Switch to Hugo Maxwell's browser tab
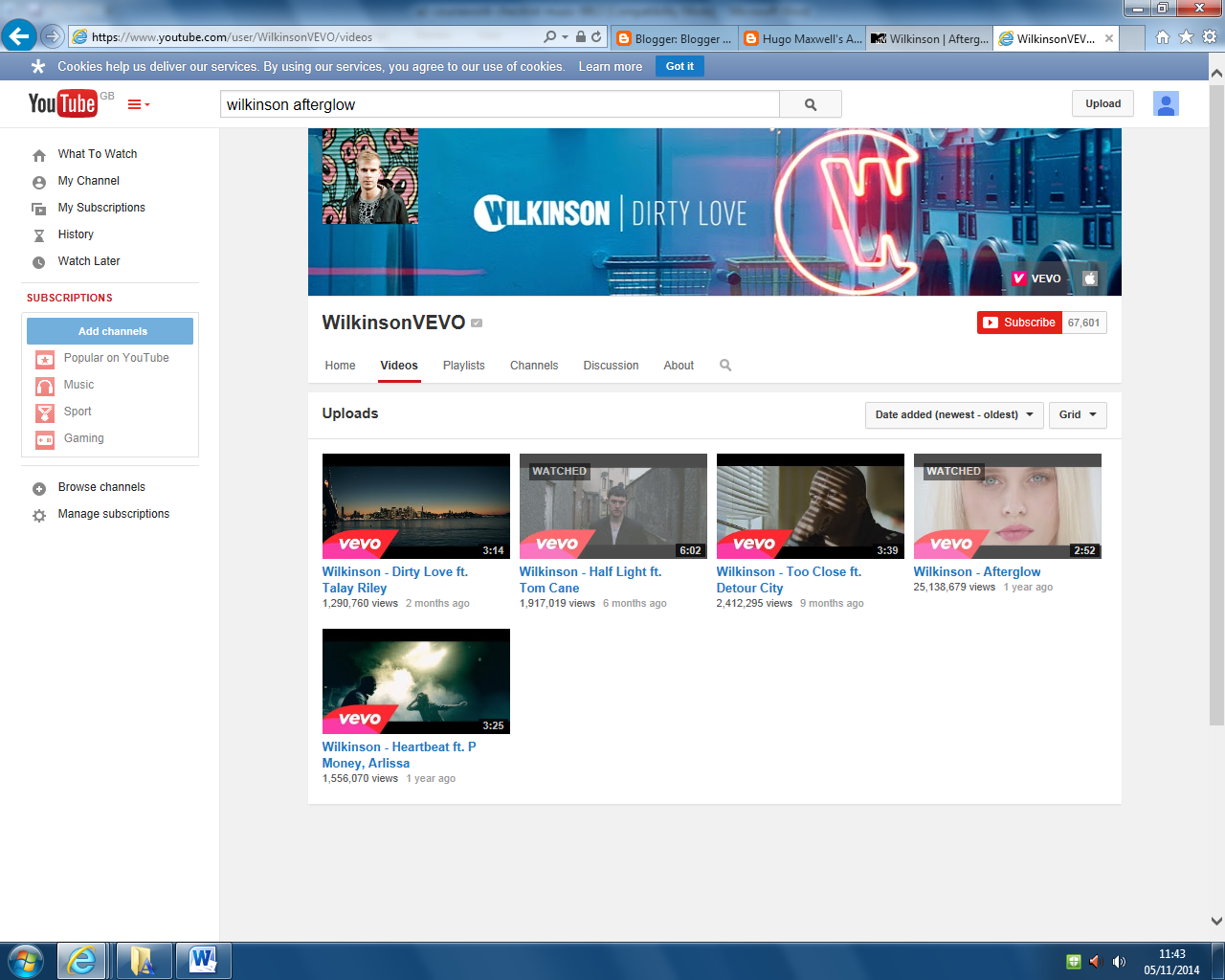The width and height of the screenshot is (1225, 980). [802, 38]
